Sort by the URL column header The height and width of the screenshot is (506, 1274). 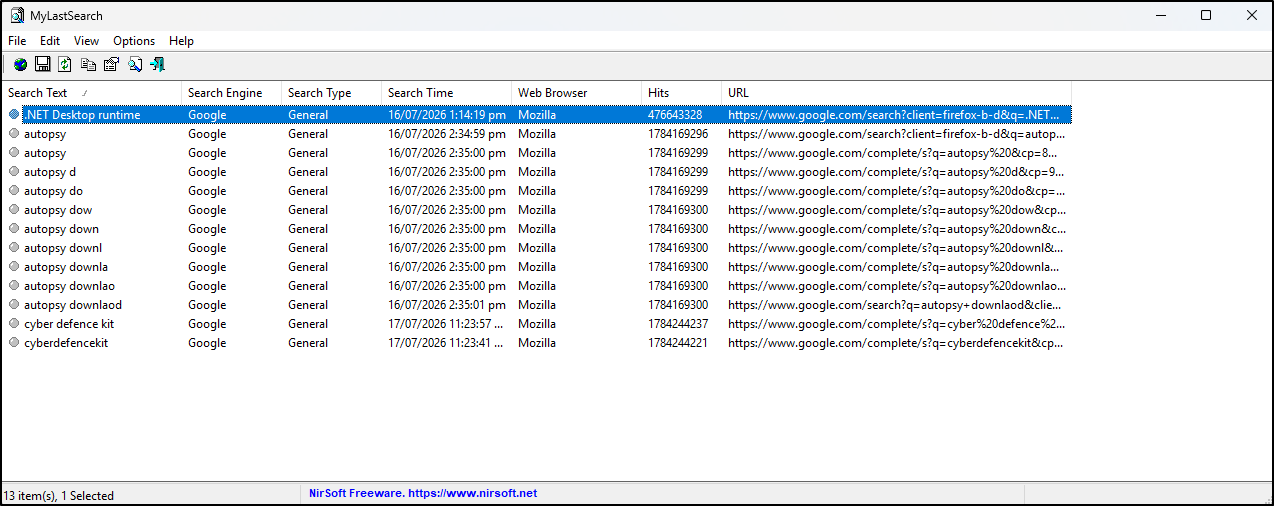coord(897,93)
